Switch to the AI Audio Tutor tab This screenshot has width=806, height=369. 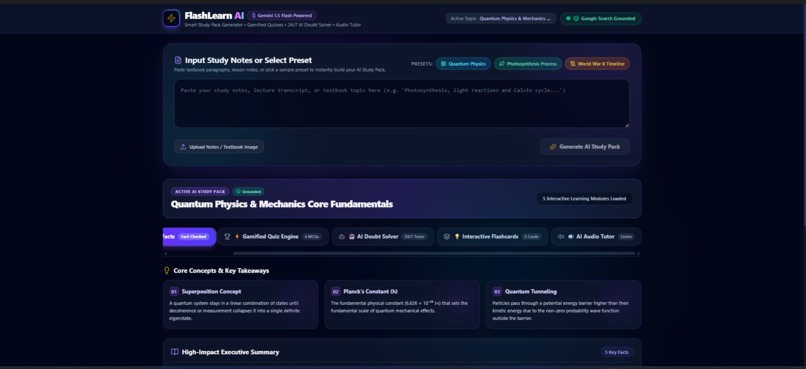pyautogui.click(x=596, y=236)
